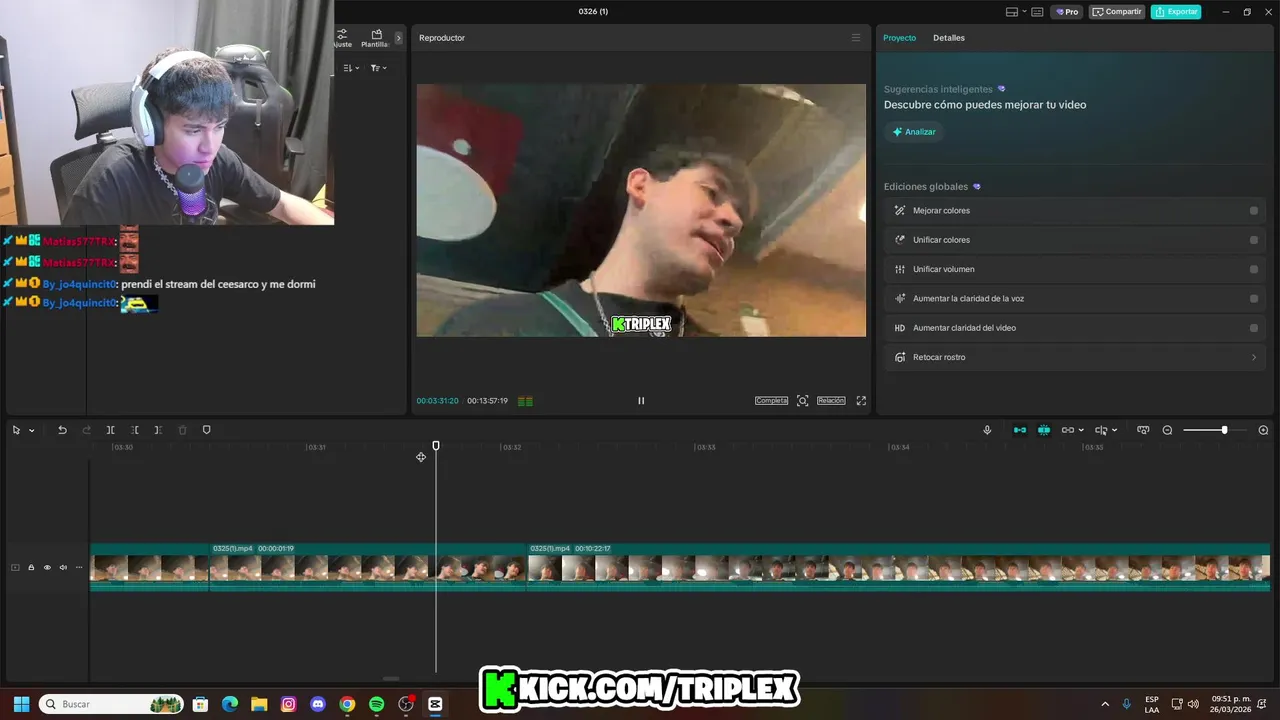Click the Exportar button
This screenshot has height=720, width=1280.
click(x=1176, y=12)
